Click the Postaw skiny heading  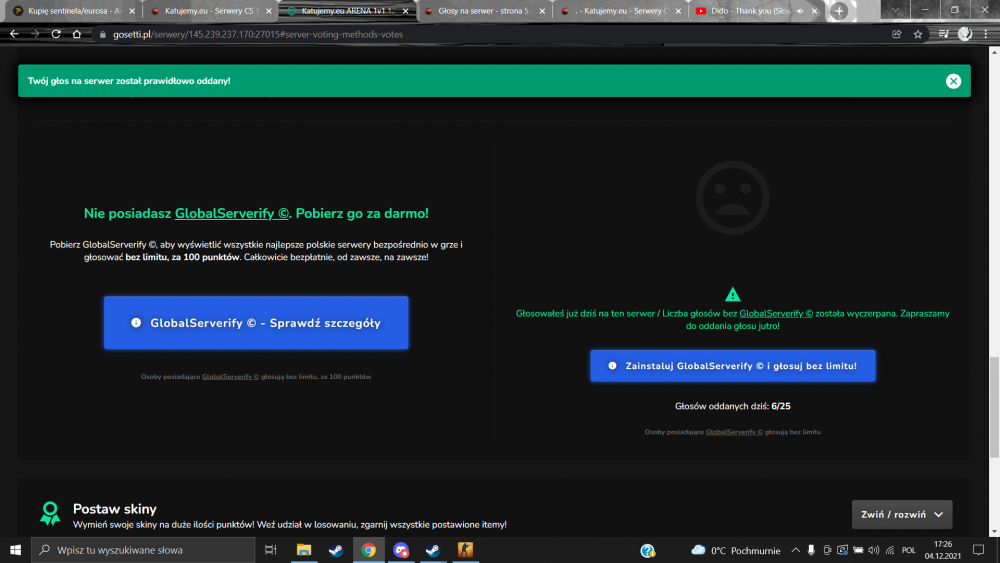coord(115,509)
